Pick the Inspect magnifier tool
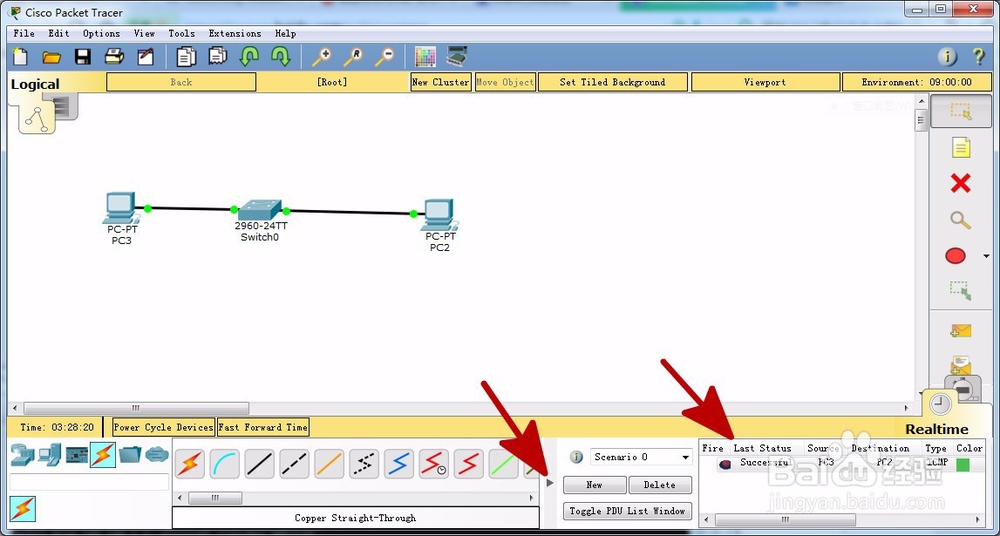This screenshot has width=1000, height=536. tap(960, 220)
